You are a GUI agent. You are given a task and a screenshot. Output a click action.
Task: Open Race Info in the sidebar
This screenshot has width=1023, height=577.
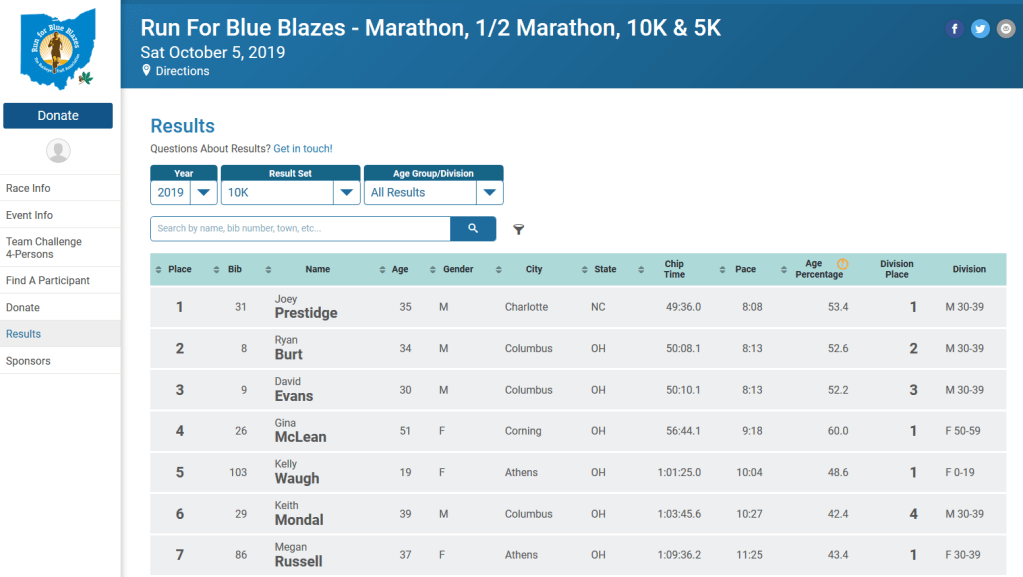[28, 188]
